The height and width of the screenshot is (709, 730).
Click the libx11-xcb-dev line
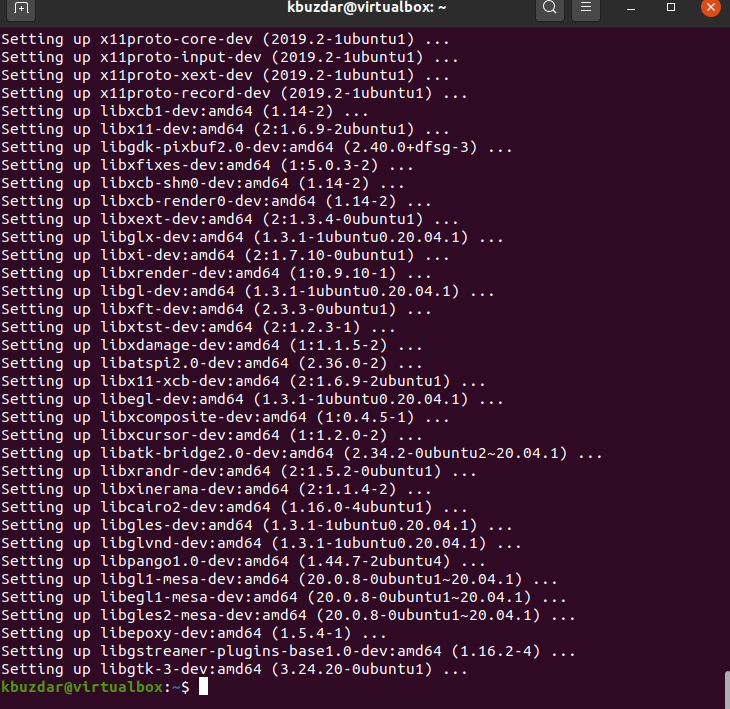[243, 381]
